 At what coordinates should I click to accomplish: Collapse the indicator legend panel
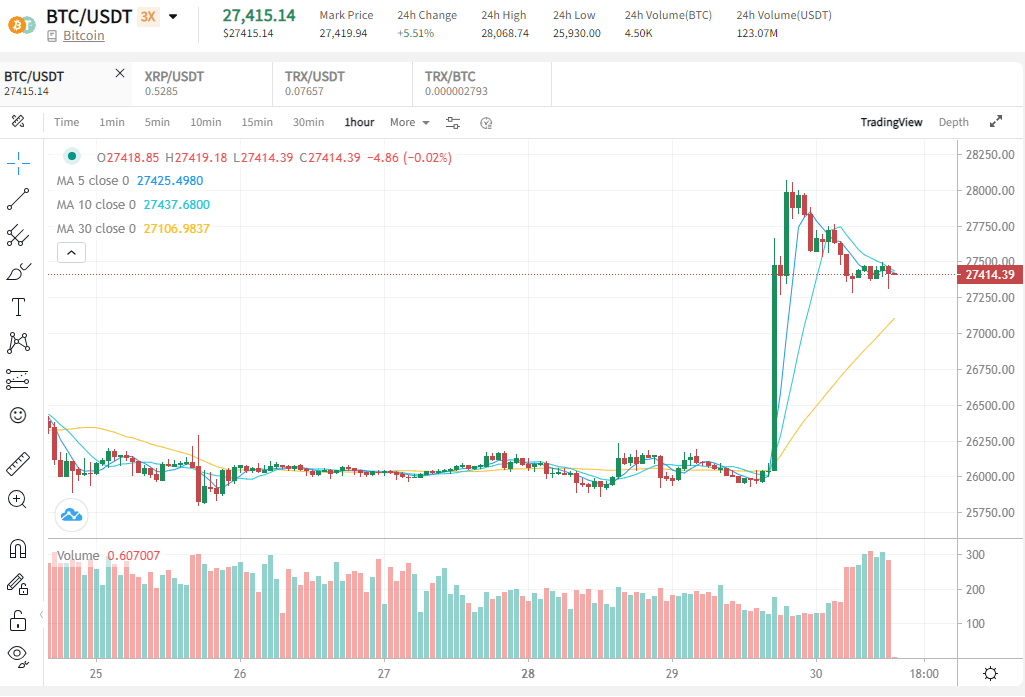(70, 252)
